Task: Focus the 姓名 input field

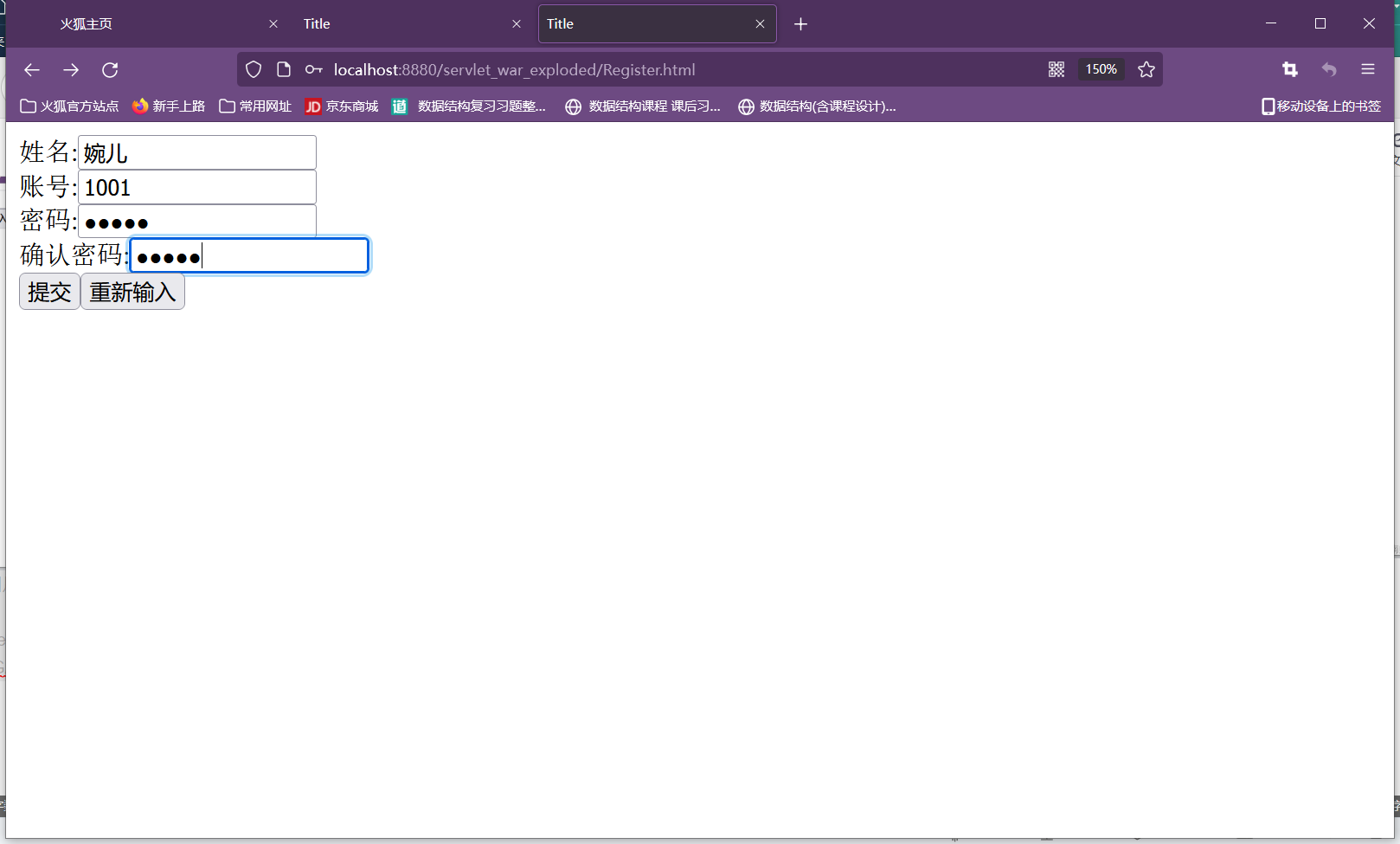Action: (x=197, y=152)
